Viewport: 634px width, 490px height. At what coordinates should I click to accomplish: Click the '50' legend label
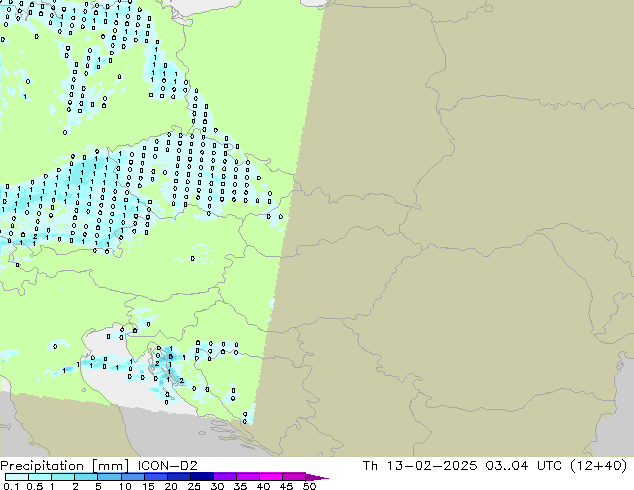pos(309,486)
